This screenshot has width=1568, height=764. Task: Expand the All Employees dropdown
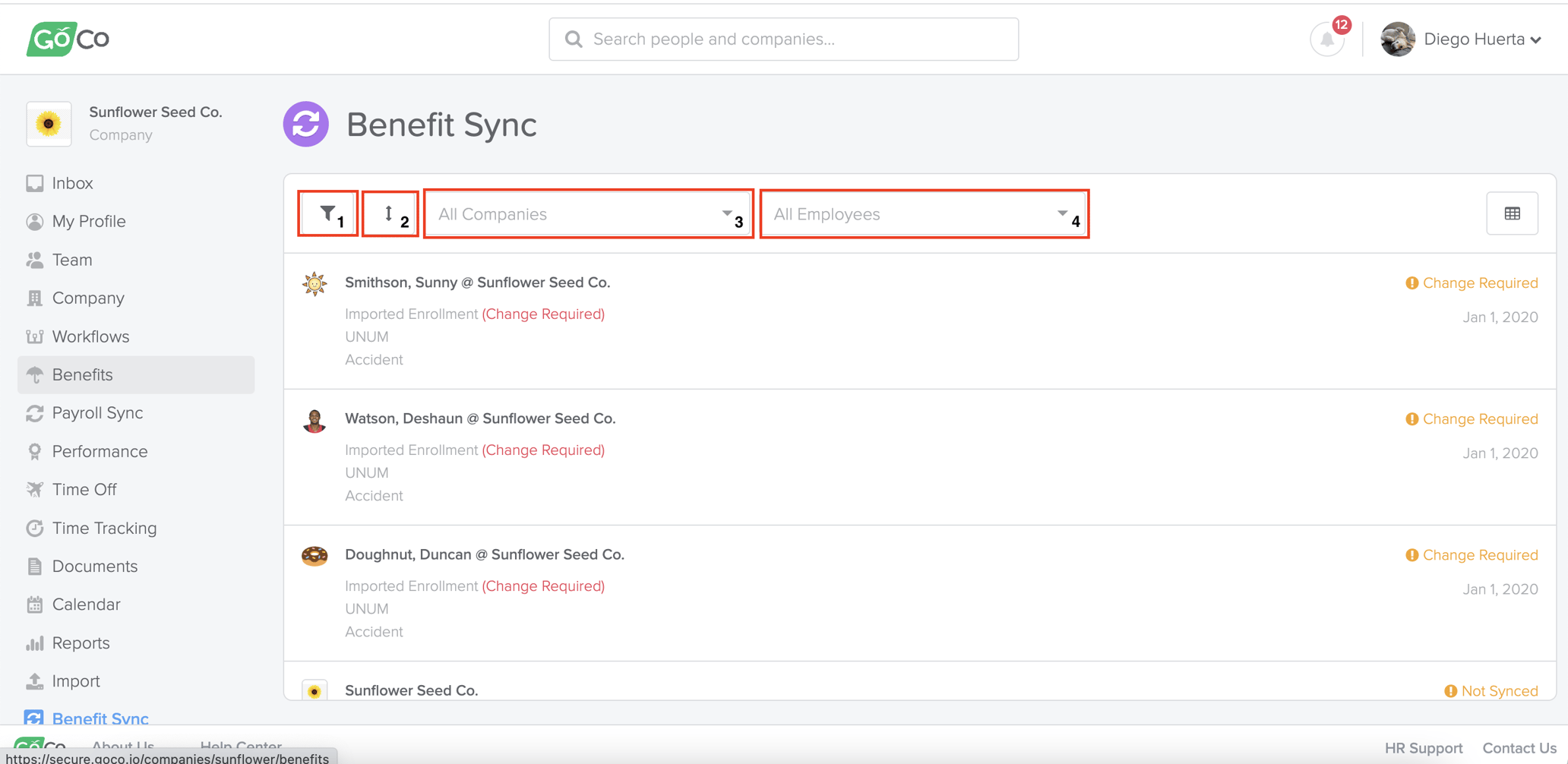pyautogui.click(x=924, y=213)
